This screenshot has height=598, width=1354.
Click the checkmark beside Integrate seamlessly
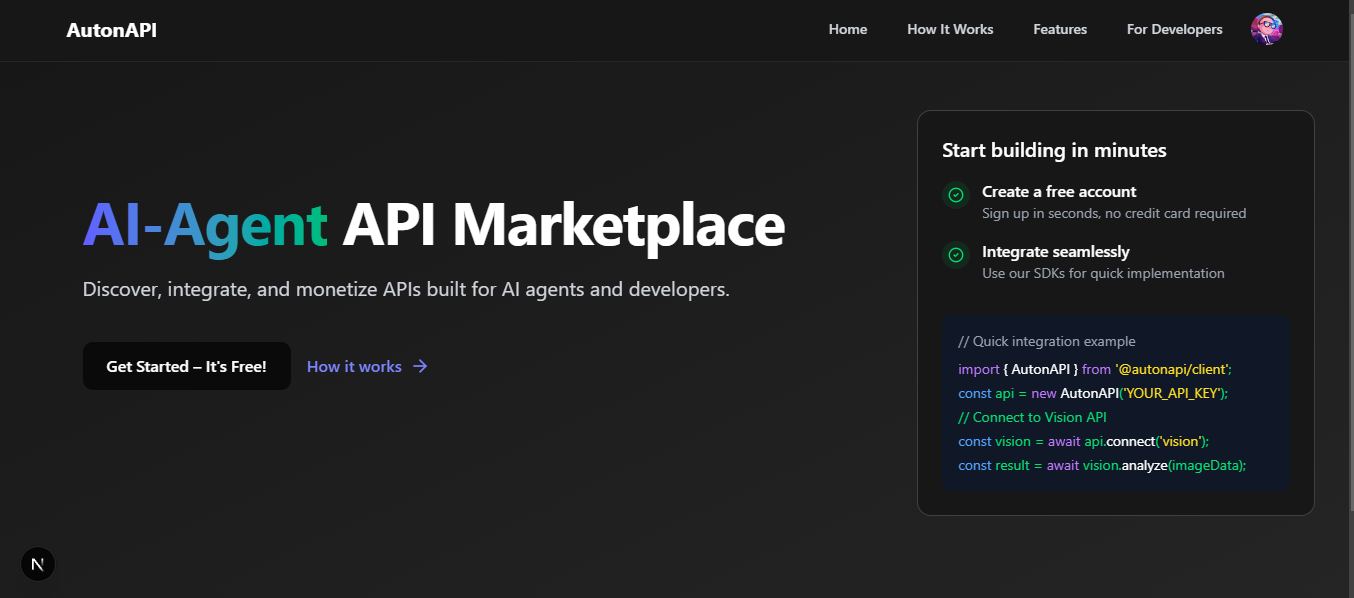coord(955,255)
